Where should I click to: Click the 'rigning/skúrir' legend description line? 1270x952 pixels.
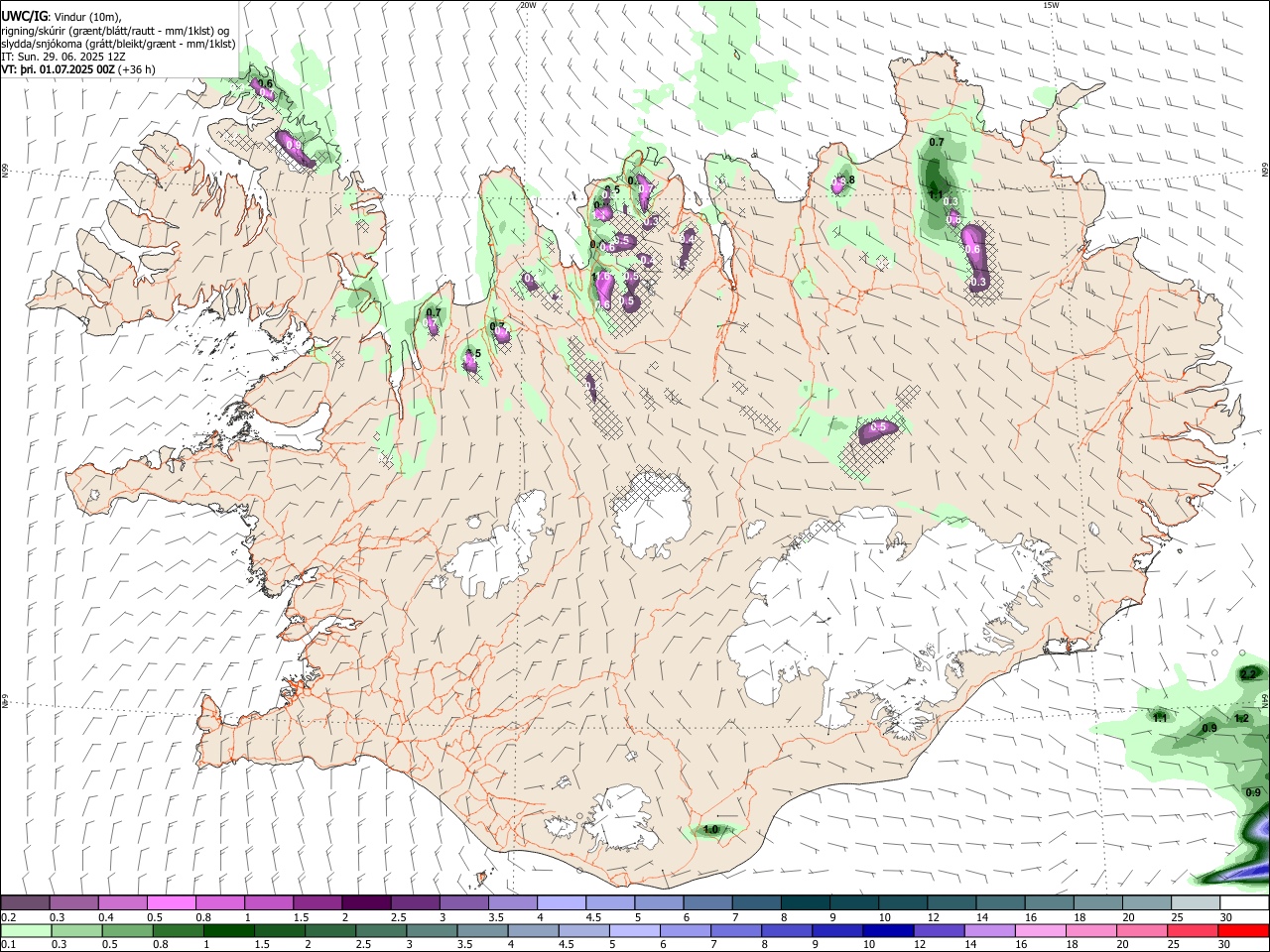[x=115, y=30]
